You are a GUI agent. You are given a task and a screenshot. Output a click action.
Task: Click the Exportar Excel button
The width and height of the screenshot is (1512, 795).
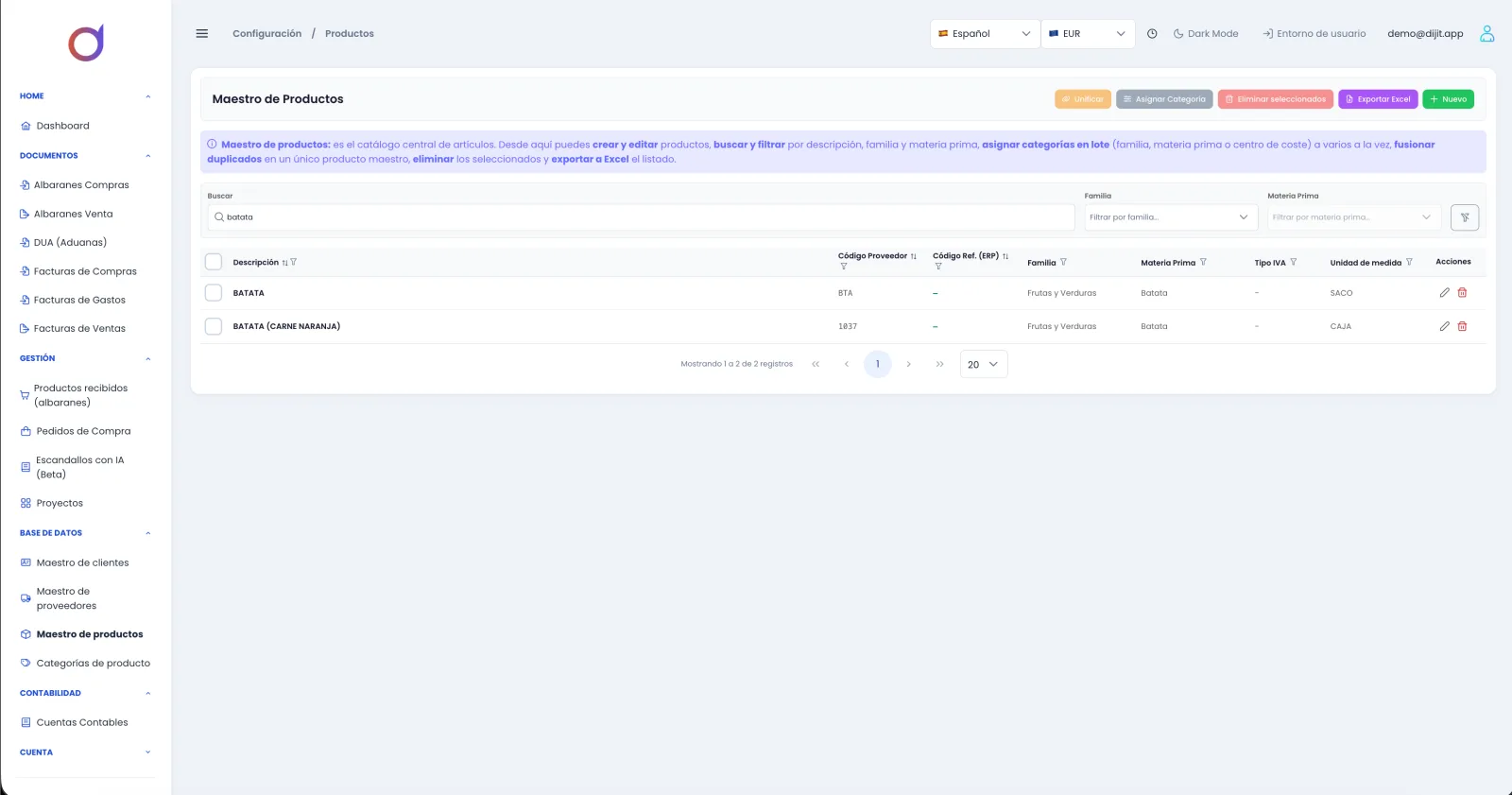coord(1378,99)
